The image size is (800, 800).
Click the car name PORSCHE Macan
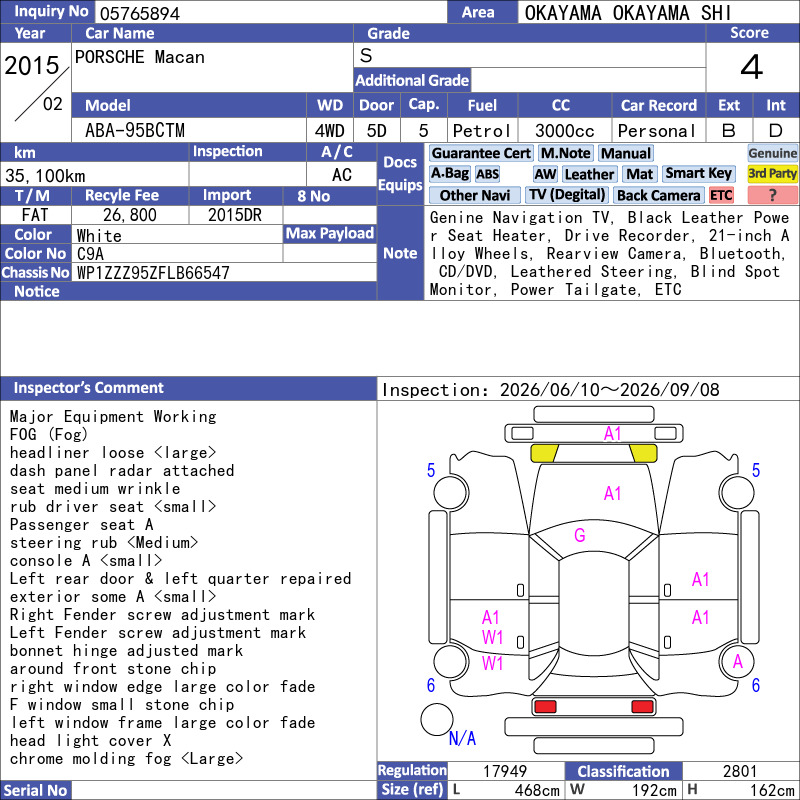[140, 57]
